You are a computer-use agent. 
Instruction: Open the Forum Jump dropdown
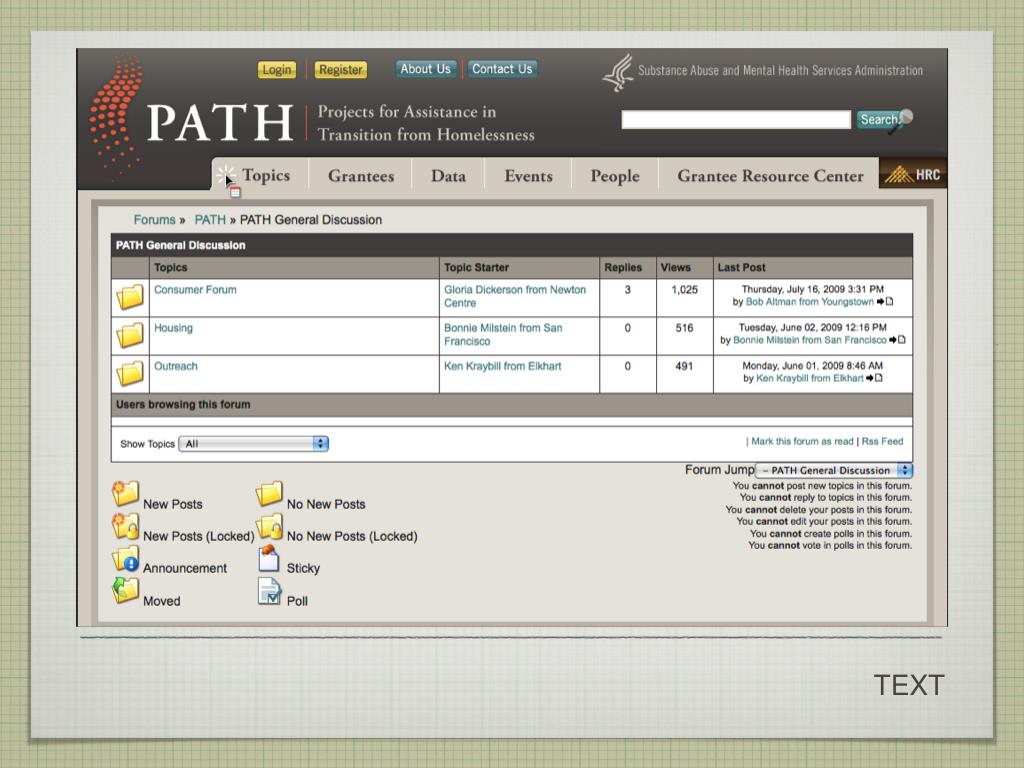(834, 470)
